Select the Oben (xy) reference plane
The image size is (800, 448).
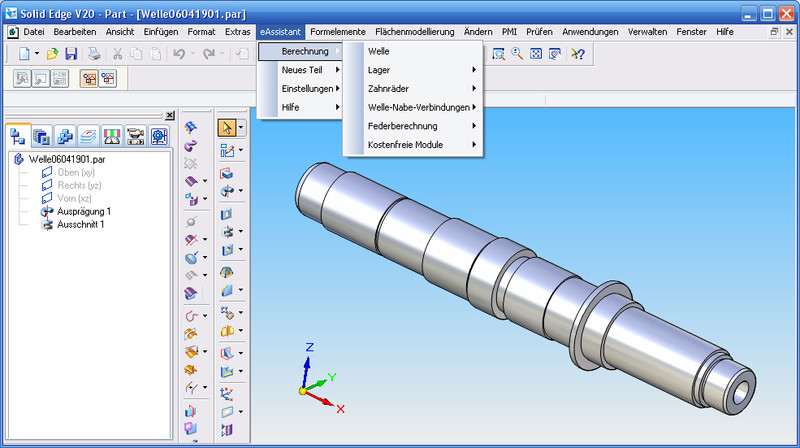pos(68,173)
